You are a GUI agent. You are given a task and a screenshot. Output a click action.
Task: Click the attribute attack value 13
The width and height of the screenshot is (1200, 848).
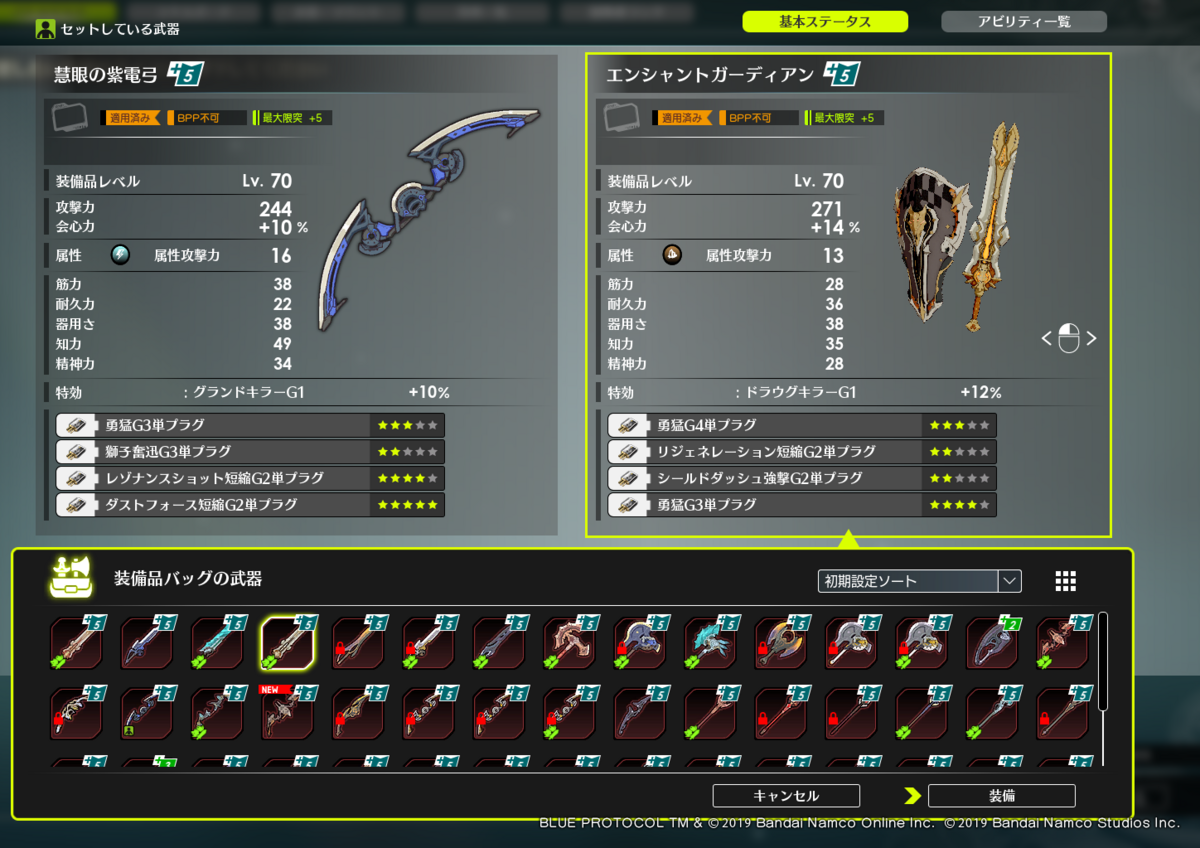[834, 256]
